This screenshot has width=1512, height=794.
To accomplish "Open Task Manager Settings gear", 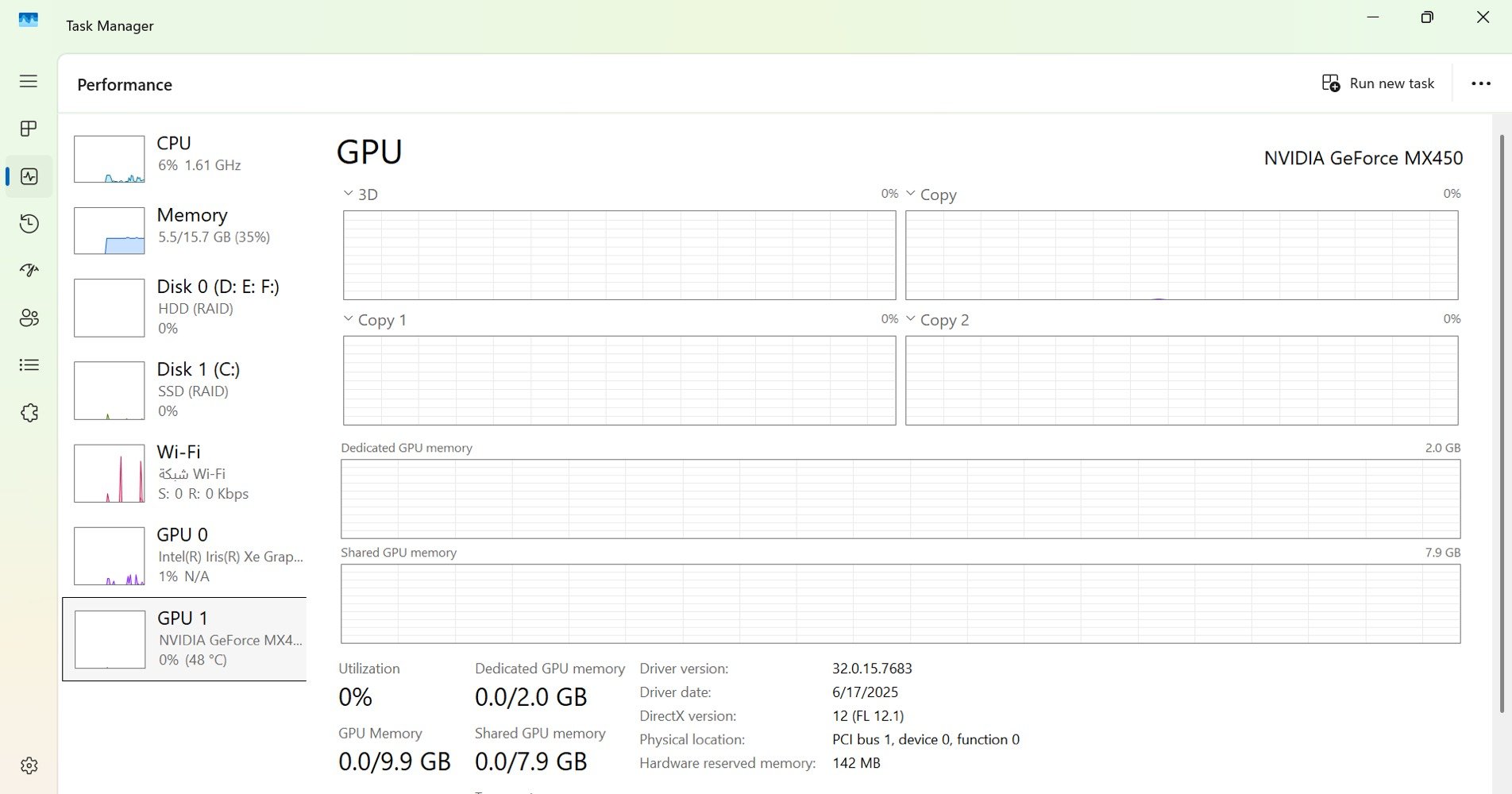I will 29,765.
